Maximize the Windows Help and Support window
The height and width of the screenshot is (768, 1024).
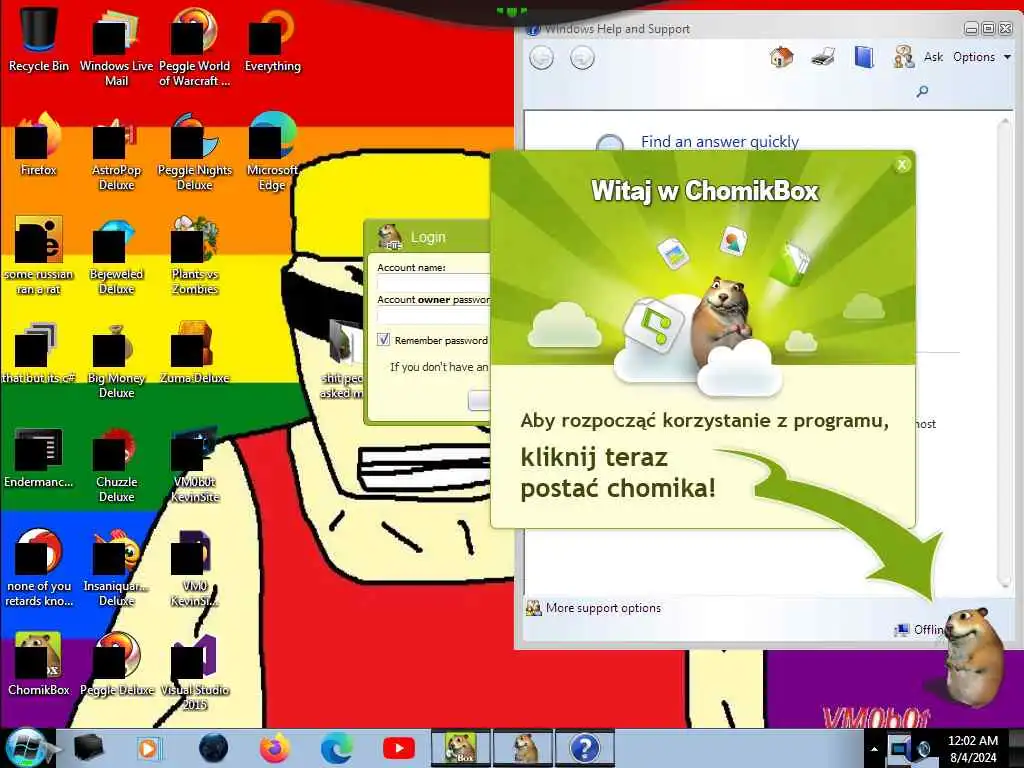988,28
